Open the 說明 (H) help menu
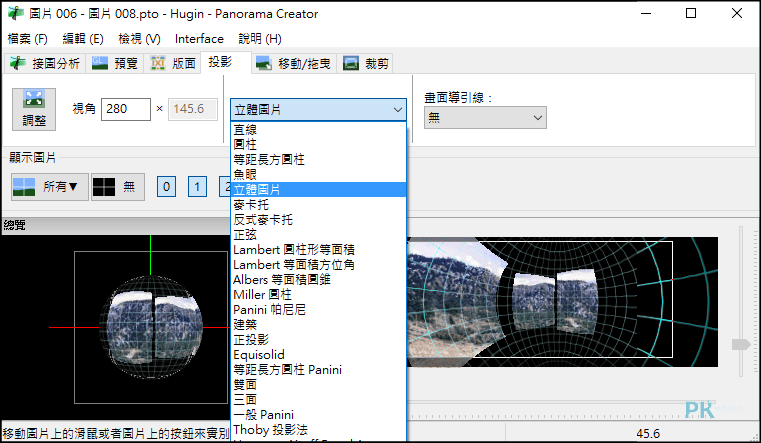Image resolution: width=761 pixels, height=443 pixels. pos(260,39)
